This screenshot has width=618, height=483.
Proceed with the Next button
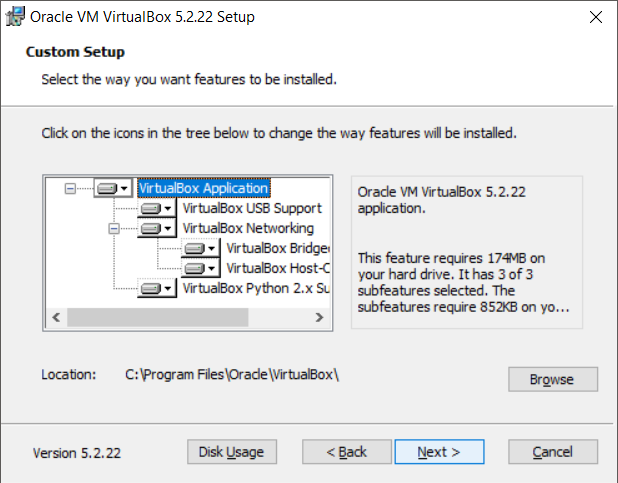tap(439, 452)
